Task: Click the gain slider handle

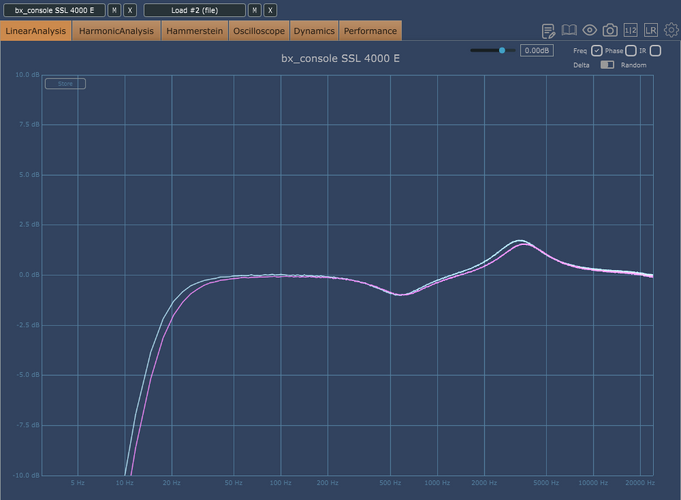Action: click(x=502, y=50)
